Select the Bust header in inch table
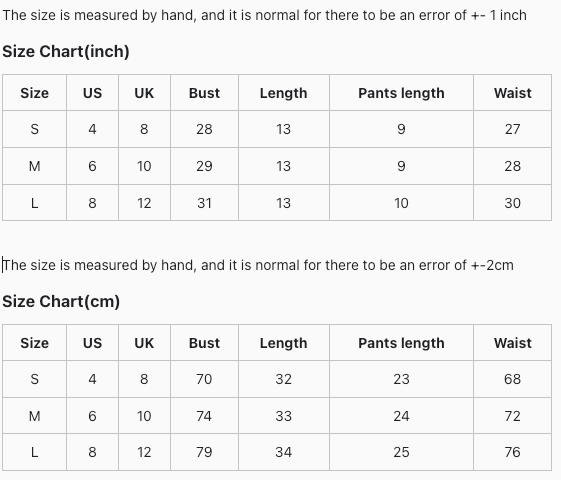The image size is (561, 480). [x=204, y=93]
